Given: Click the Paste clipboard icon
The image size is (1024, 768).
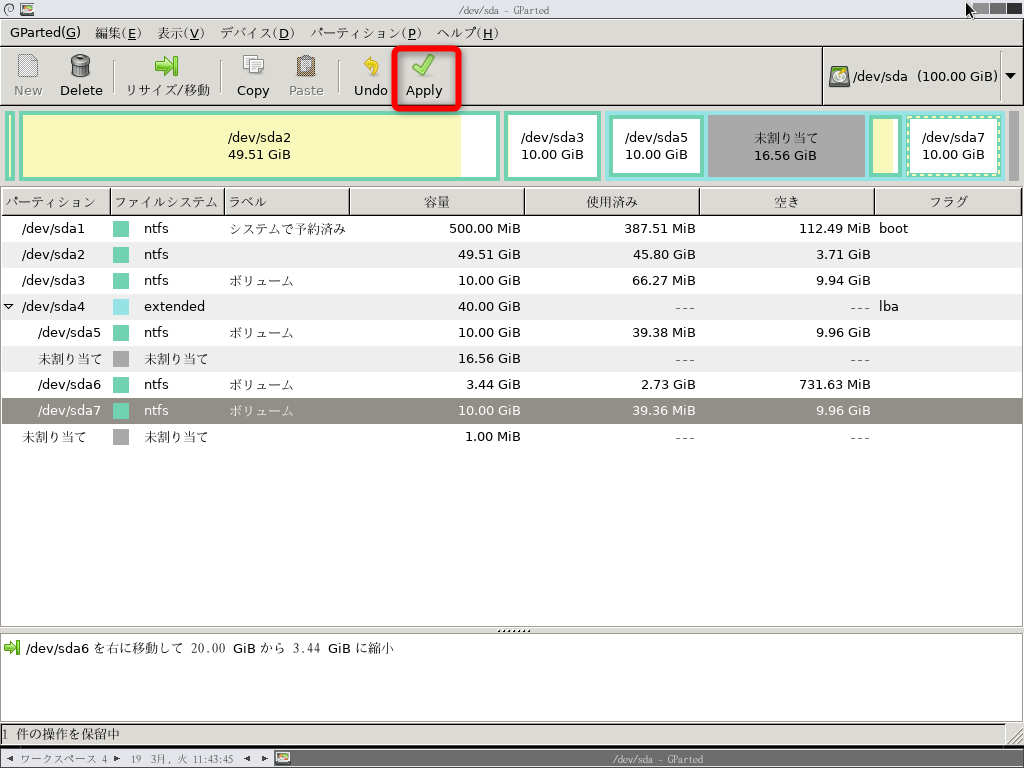Looking at the screenshot, I should tap(306, 66).
